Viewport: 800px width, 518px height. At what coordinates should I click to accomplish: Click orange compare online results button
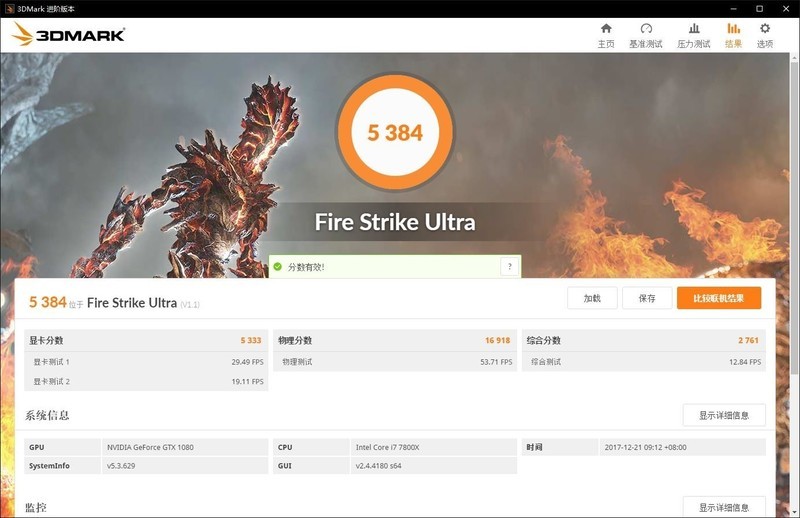point(718,298)
